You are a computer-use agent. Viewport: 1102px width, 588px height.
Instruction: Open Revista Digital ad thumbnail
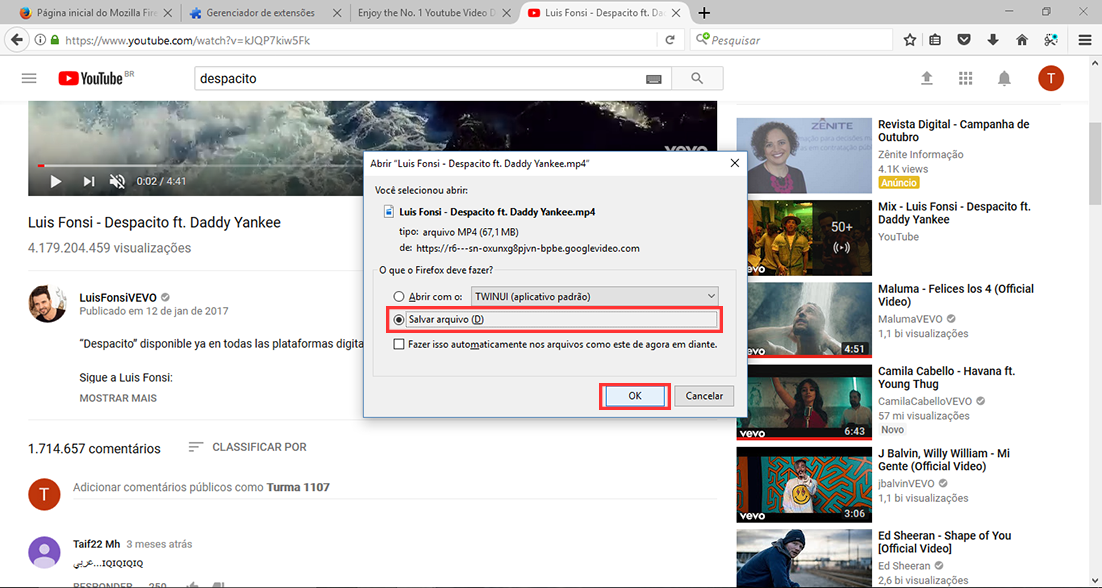(x=804, y=155)
